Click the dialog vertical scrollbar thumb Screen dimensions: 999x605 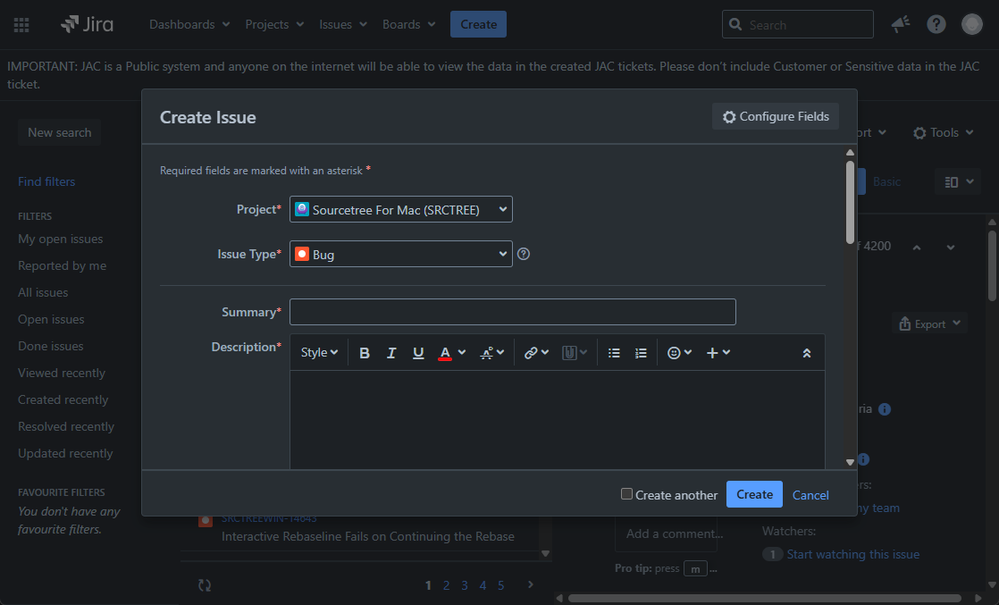pyautogui.click(x=850, y=202)
